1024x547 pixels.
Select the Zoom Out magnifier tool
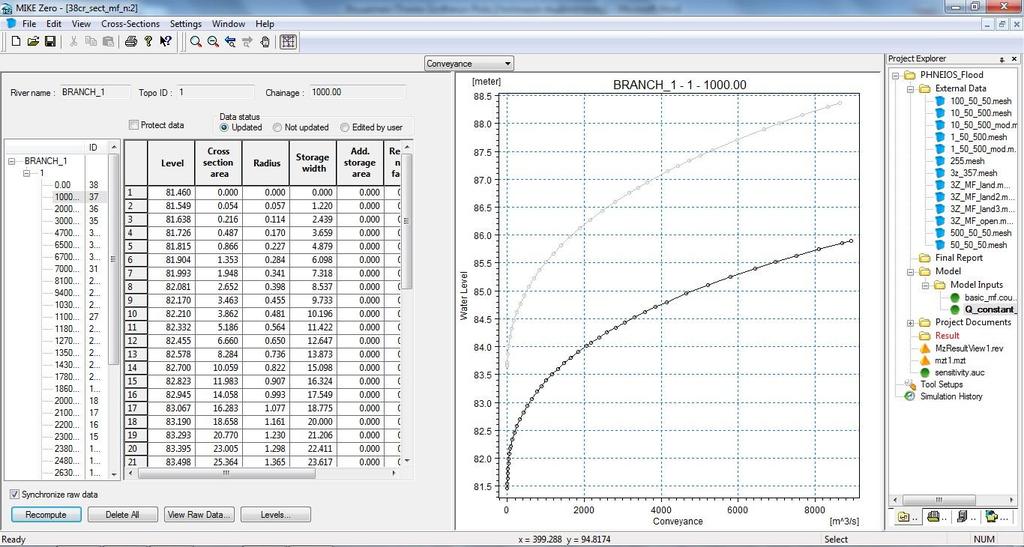click(213, 42)
